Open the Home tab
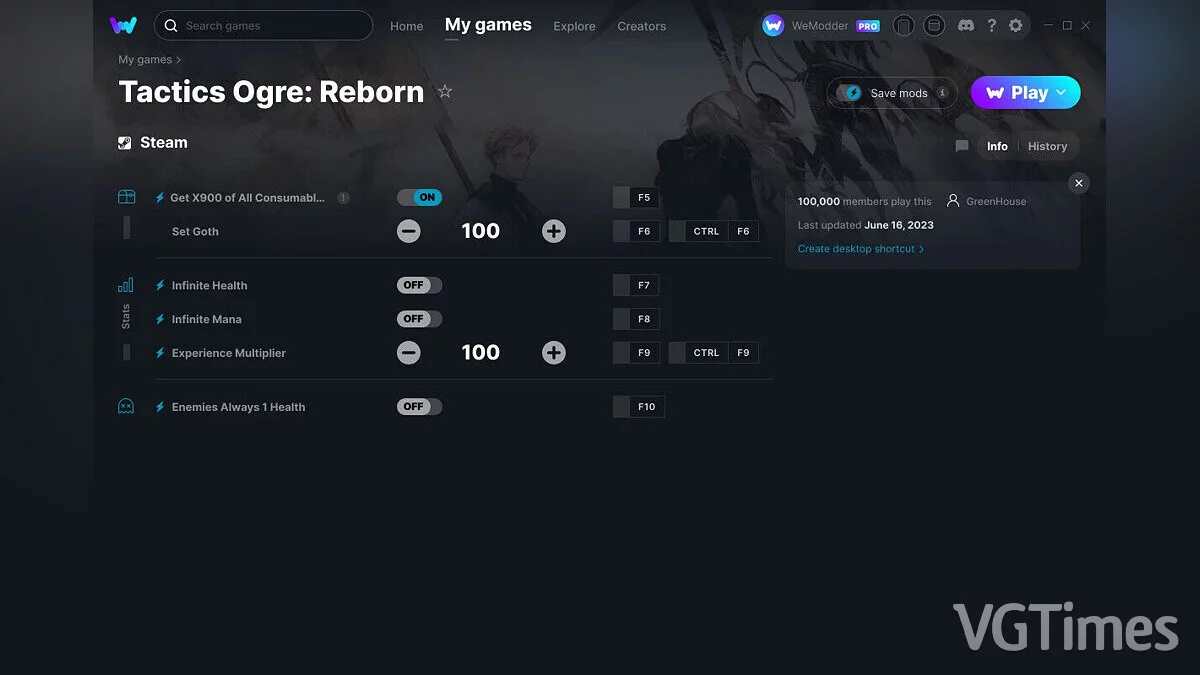 click(x=407, y=26)
